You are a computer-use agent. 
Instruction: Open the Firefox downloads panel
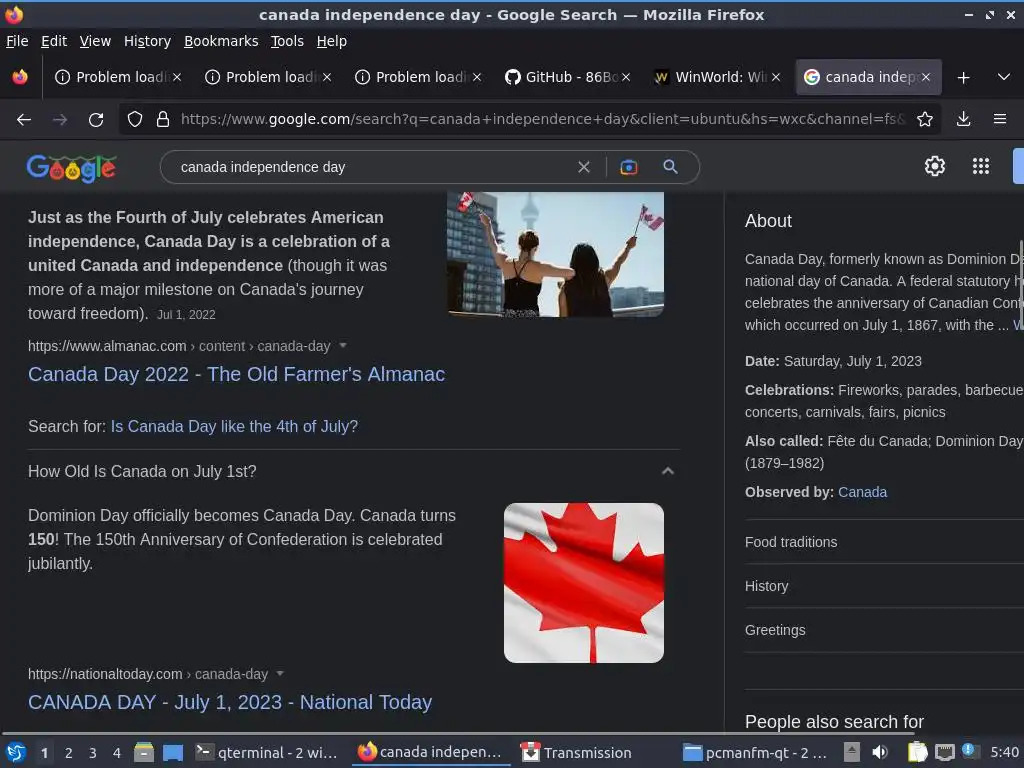point(963,120)
